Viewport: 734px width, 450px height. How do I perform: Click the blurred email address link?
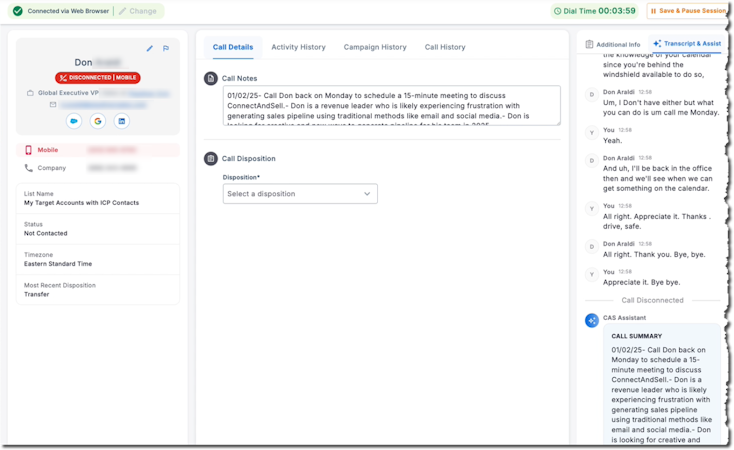coord(103,104)
